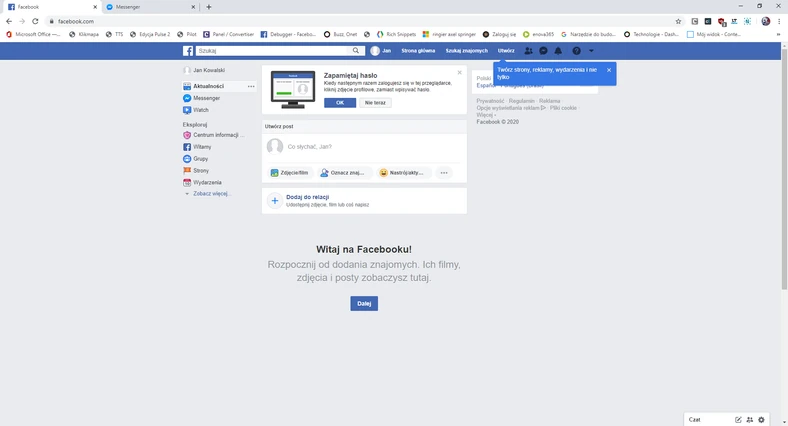Click Zdjęcie/film button
The width and height of the screenshot is (788, 426).
click(289, 173)
